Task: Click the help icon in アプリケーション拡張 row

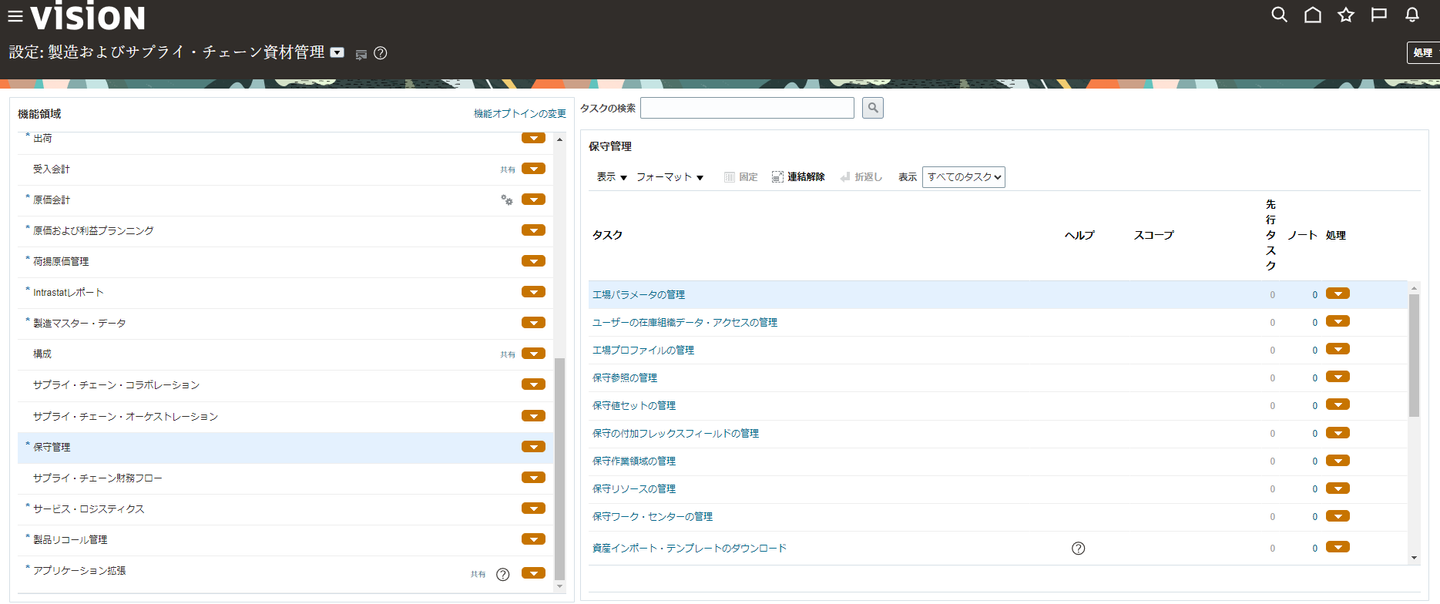Action: pos(503,574)
